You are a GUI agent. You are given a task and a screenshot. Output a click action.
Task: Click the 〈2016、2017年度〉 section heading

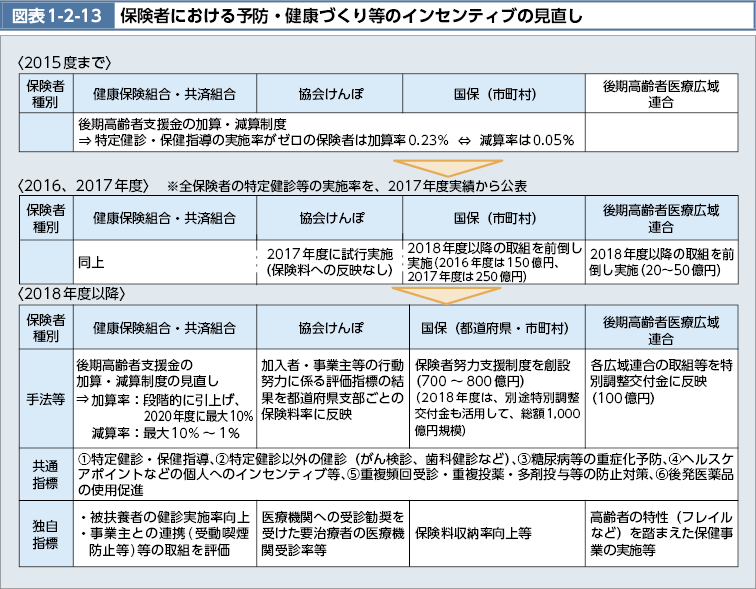[x=84, y=186]
